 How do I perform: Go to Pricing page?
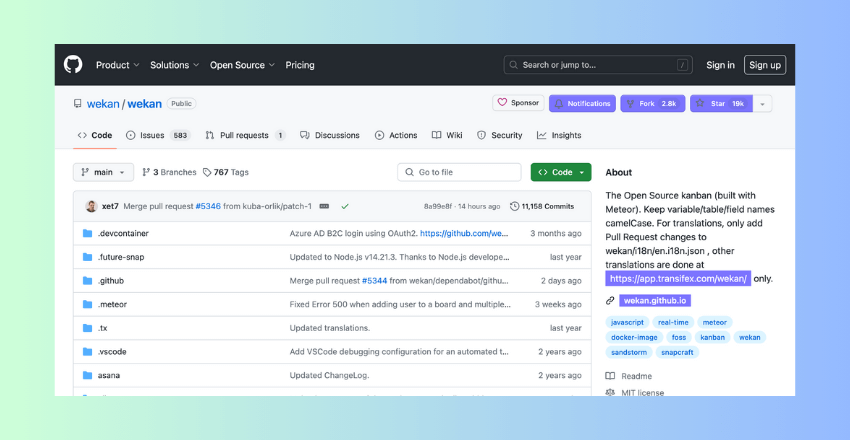[x=300, y=65]
